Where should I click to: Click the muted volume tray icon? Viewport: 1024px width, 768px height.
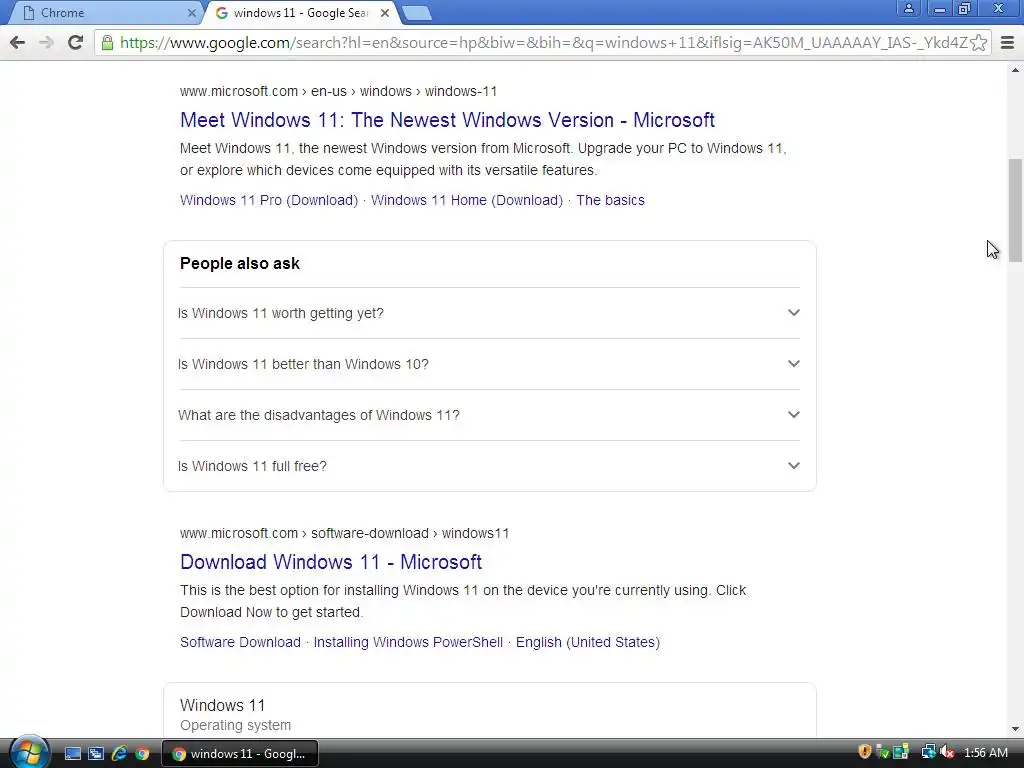947,752
